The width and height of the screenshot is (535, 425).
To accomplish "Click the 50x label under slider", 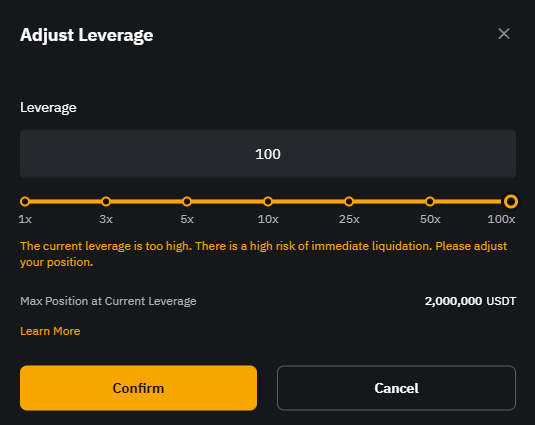I will (430, 219).
